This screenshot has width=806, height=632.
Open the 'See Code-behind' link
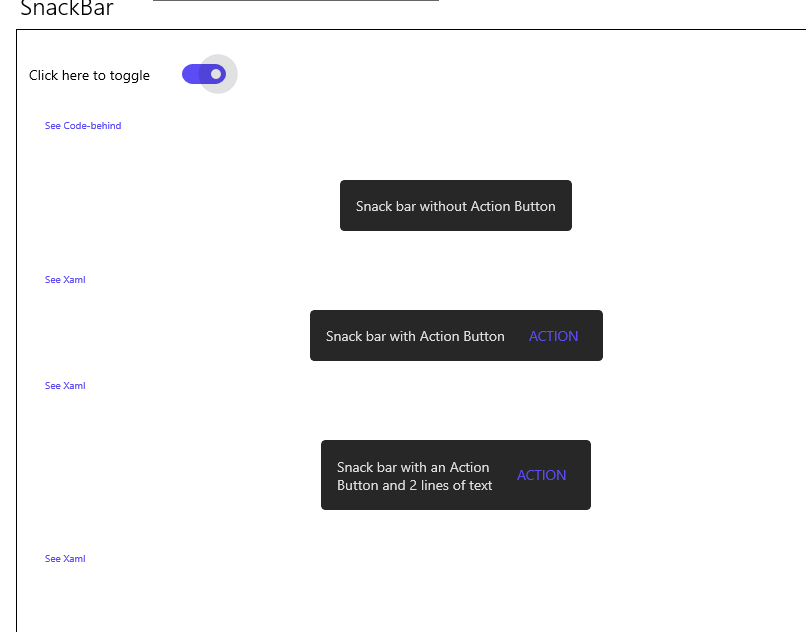(83, 125)
